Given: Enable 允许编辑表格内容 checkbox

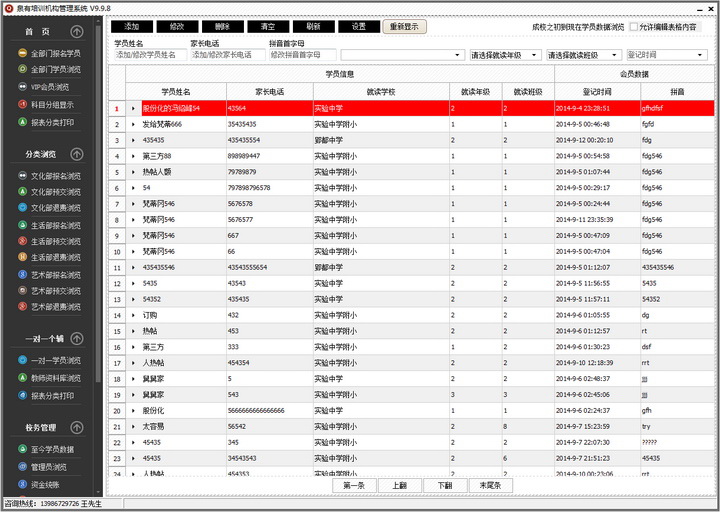Looking at the screenshot, I should click(634, 27).
